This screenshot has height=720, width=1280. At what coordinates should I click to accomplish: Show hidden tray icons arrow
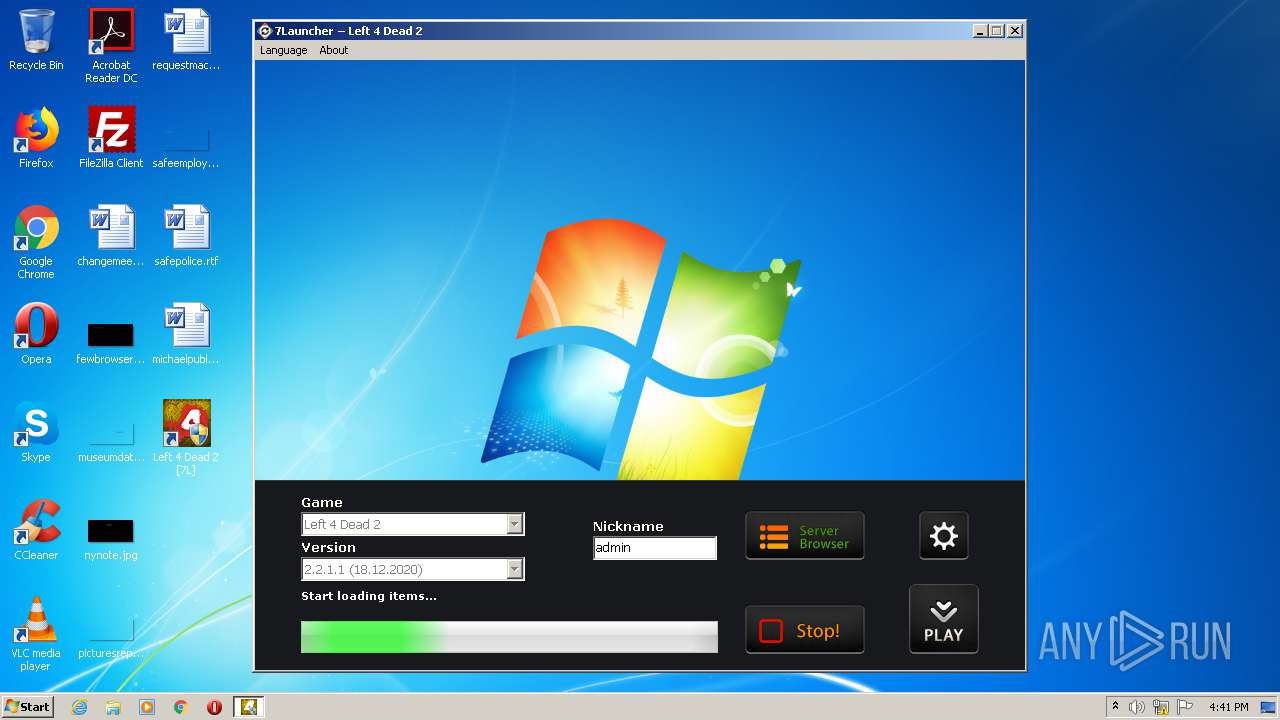click(1115, 707)
